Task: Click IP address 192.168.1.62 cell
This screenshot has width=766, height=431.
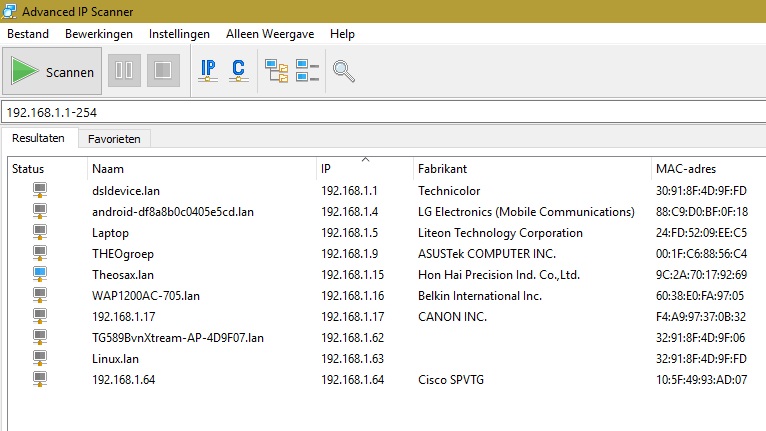Action: (352, 338)
